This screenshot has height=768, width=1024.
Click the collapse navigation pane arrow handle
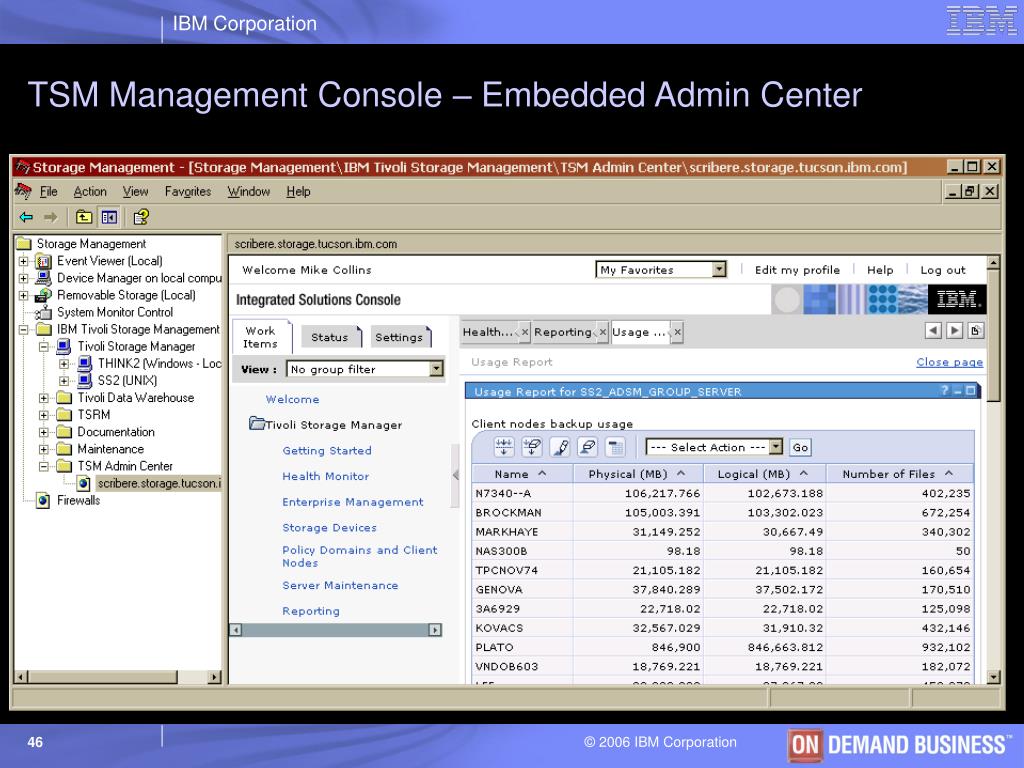[x=455, y=475]
